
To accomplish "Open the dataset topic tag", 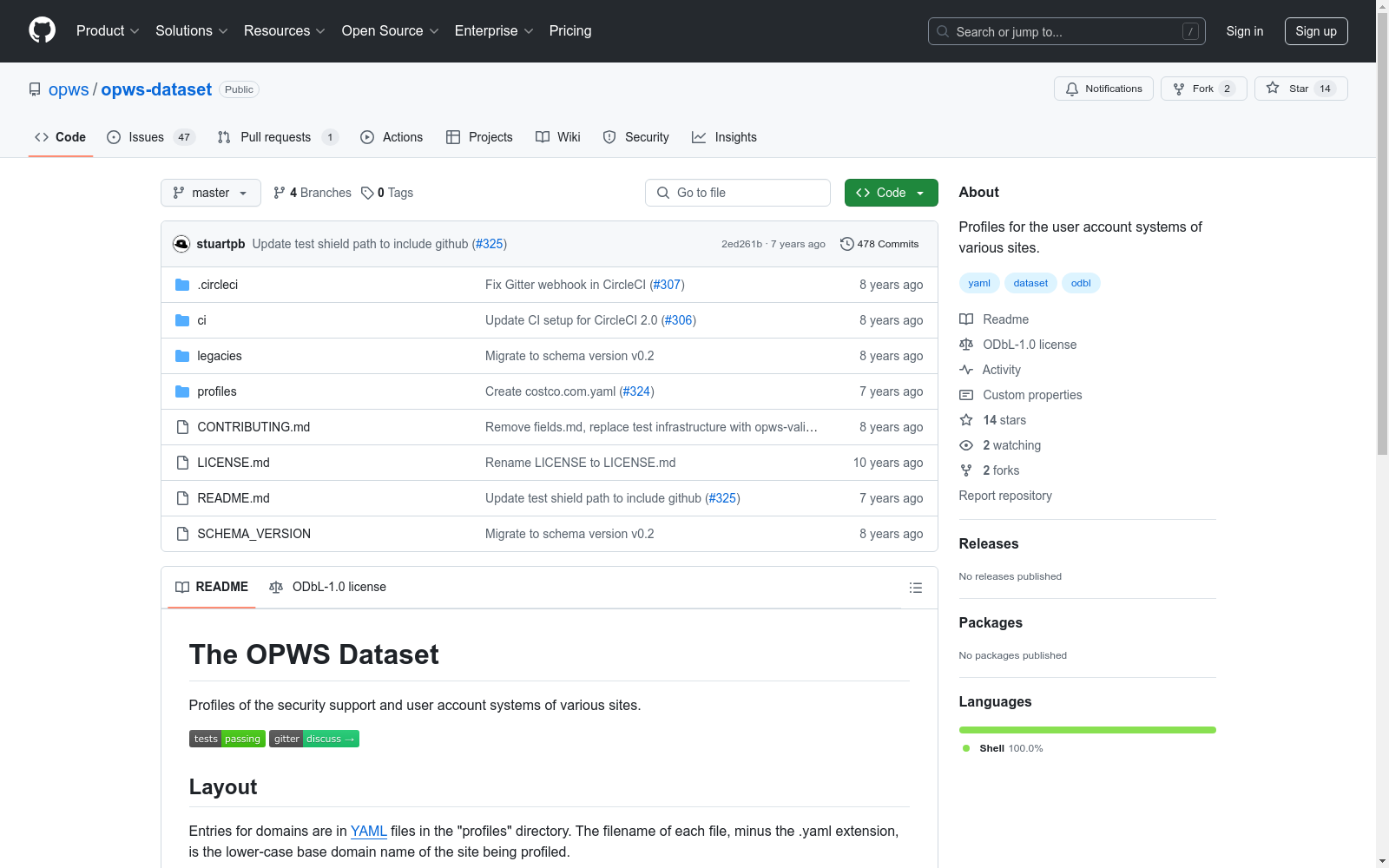I will click(1030, 283).
